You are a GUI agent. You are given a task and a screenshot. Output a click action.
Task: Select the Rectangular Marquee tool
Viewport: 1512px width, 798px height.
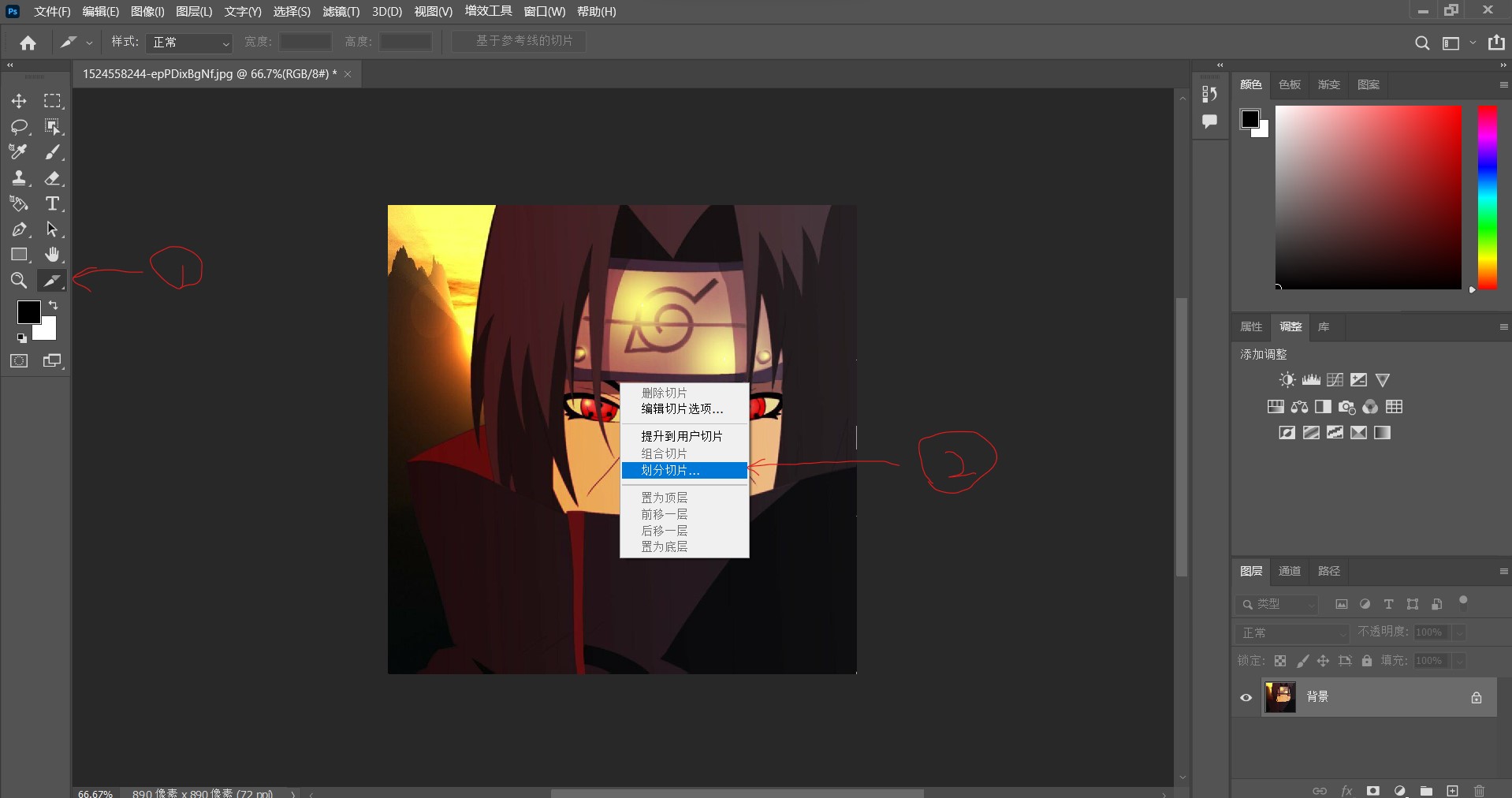click(52, 101)
